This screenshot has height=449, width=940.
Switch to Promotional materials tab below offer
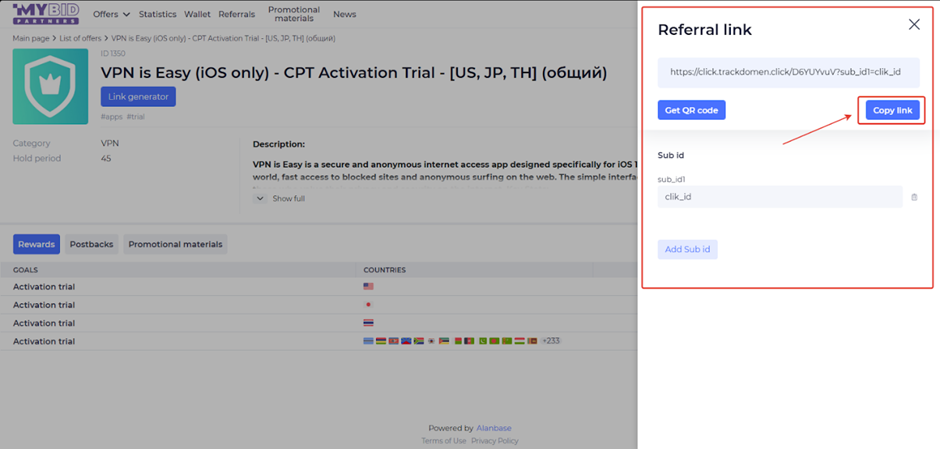pos(176,244)
